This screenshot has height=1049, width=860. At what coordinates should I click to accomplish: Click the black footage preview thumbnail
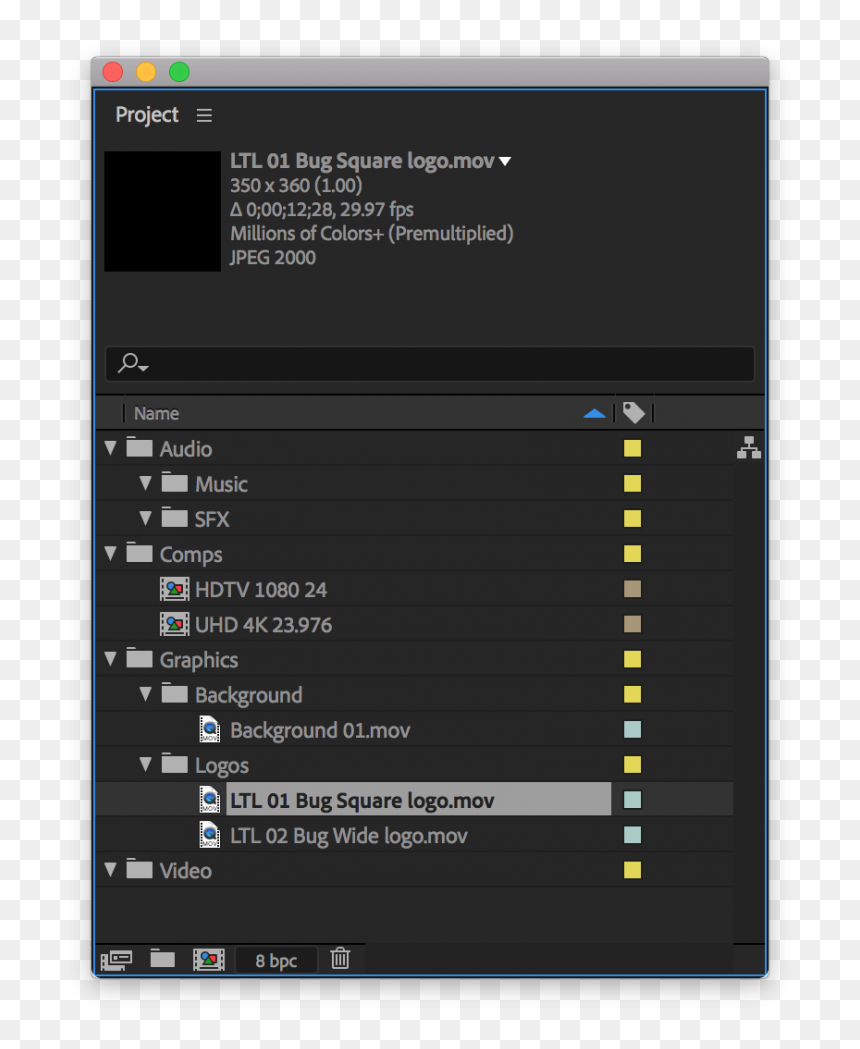pyautogui.click(x=163, y=211)
